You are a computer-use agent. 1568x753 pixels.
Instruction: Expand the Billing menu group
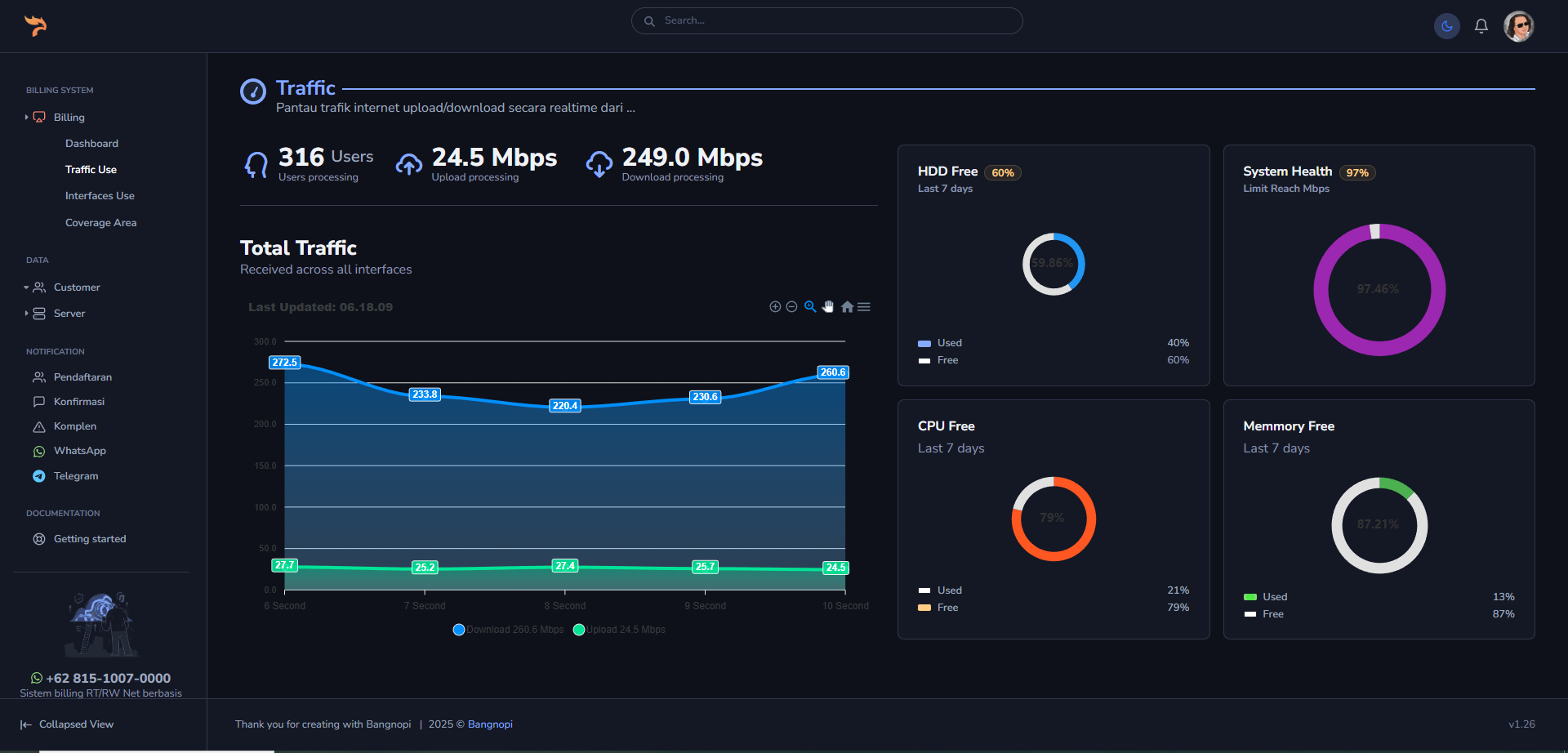pyautogui.click(x=69, y=118)
